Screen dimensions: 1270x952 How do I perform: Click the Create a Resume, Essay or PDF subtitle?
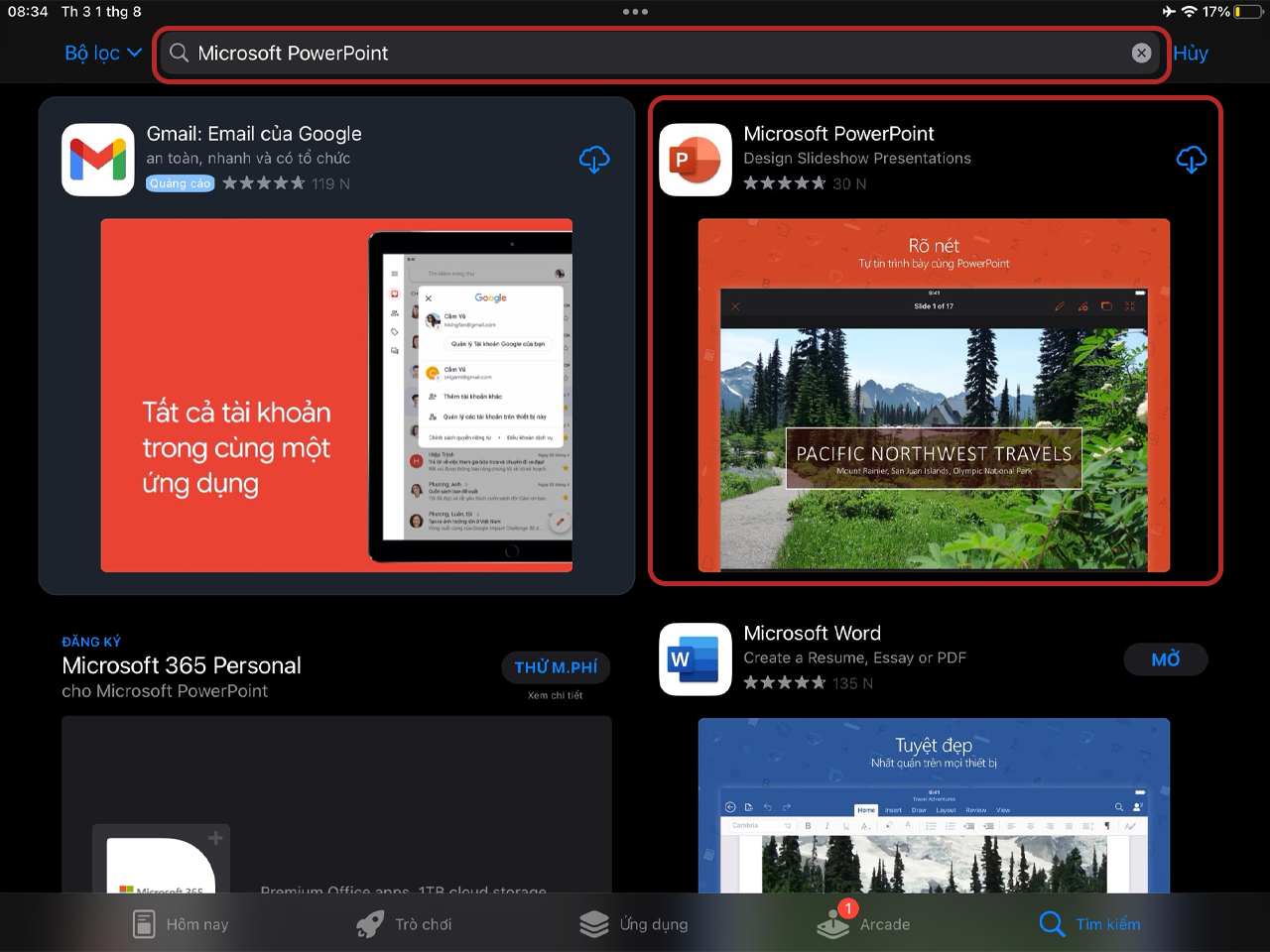pos(854,658)
